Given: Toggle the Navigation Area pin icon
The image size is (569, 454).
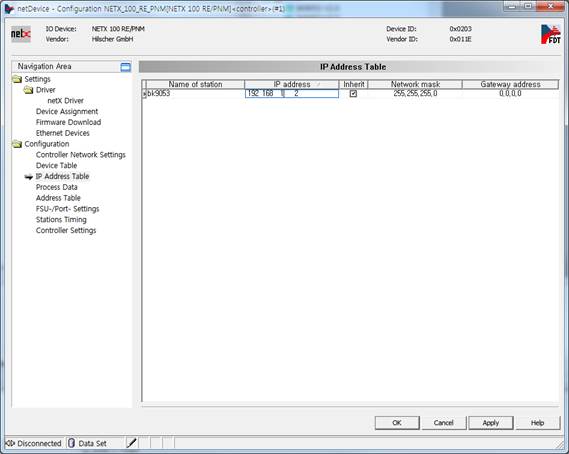Looking at the screenshot, I should click(x=125, y=67).
